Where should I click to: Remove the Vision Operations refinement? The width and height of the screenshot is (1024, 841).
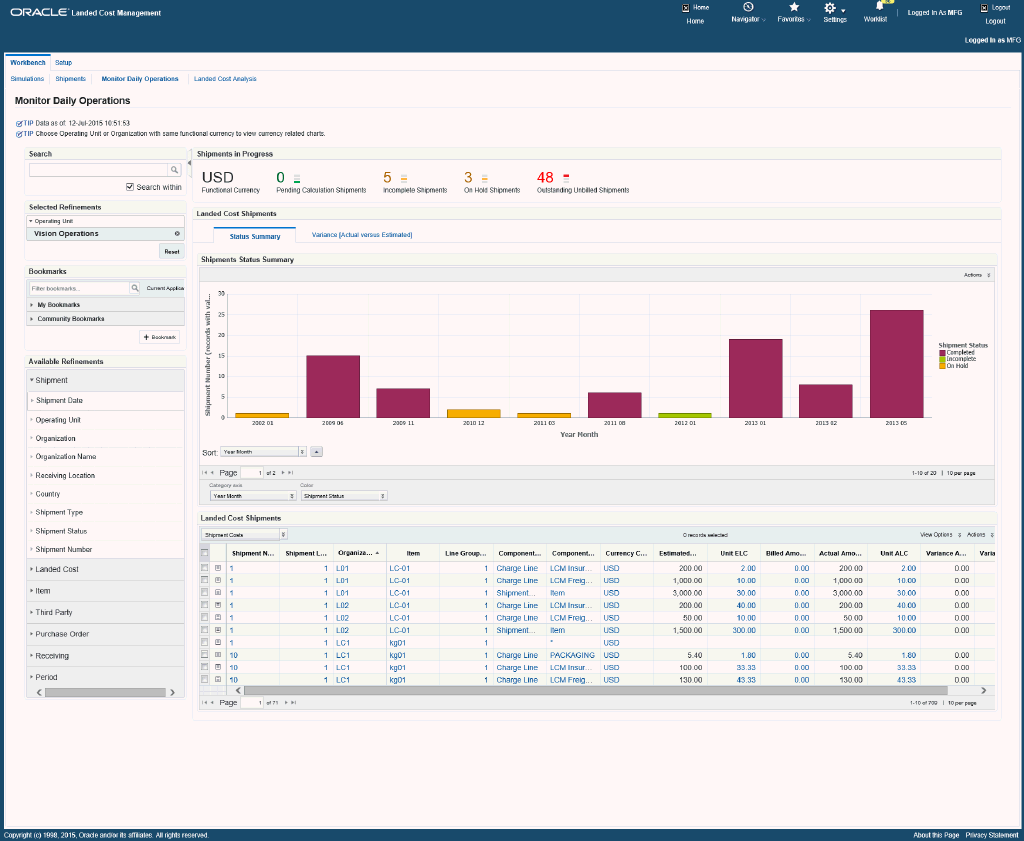tap(177, 233)
